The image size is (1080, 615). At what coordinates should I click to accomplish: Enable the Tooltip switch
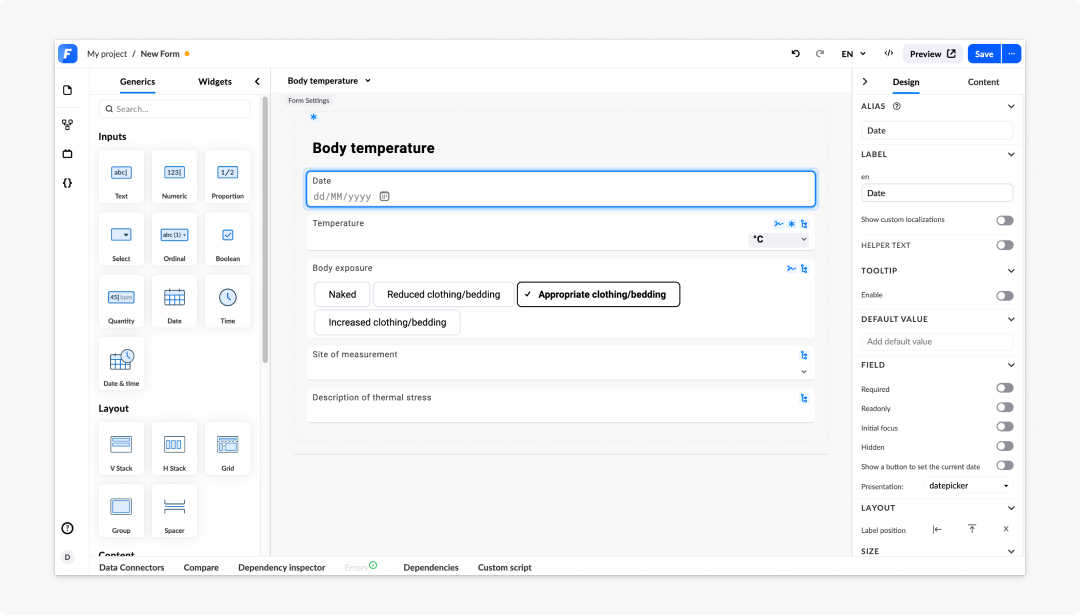tap(1005, 296)
